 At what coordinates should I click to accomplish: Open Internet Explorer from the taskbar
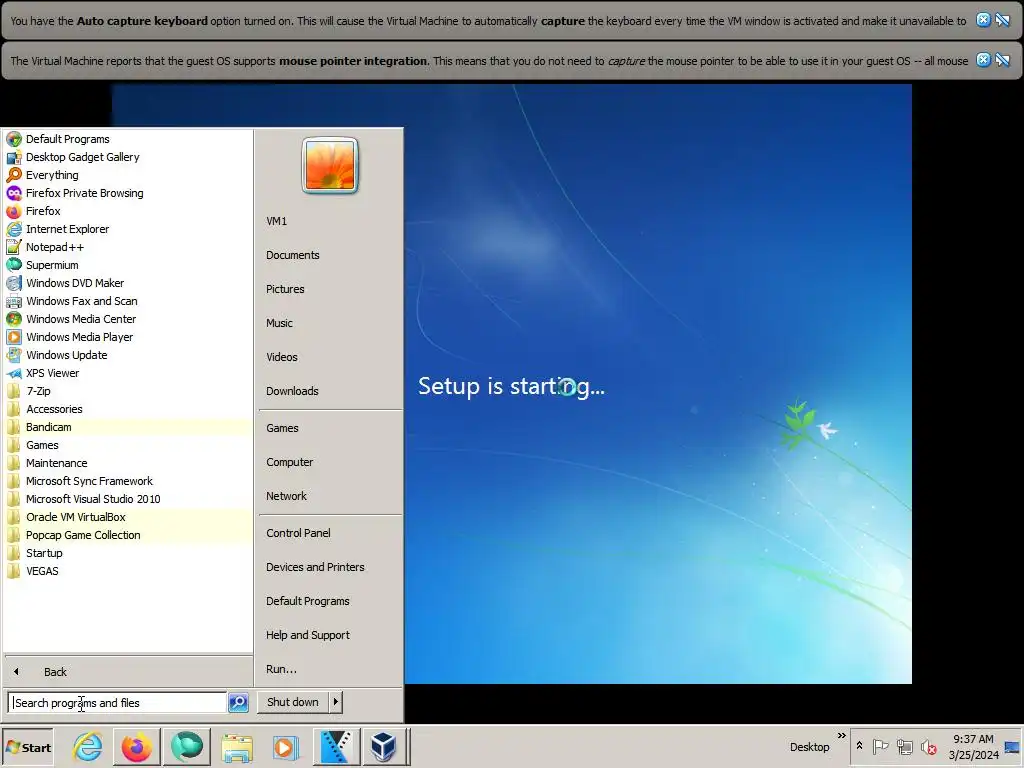88,746
